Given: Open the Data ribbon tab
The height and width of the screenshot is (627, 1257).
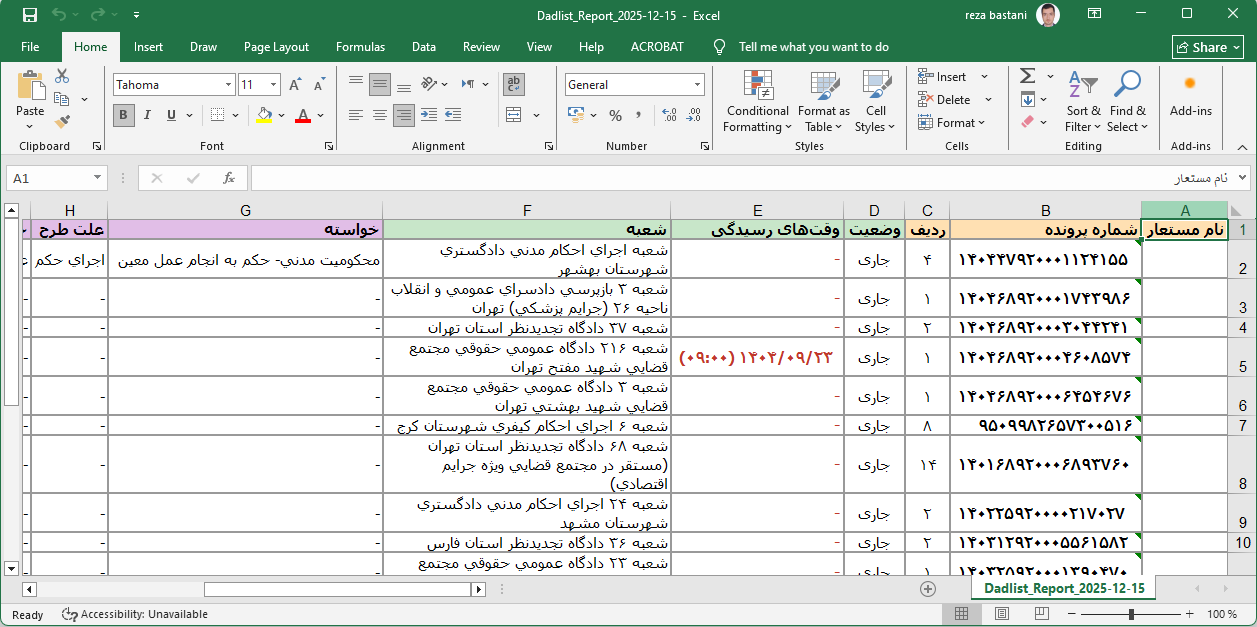Looking at the screenshot, I should [424, 47].
